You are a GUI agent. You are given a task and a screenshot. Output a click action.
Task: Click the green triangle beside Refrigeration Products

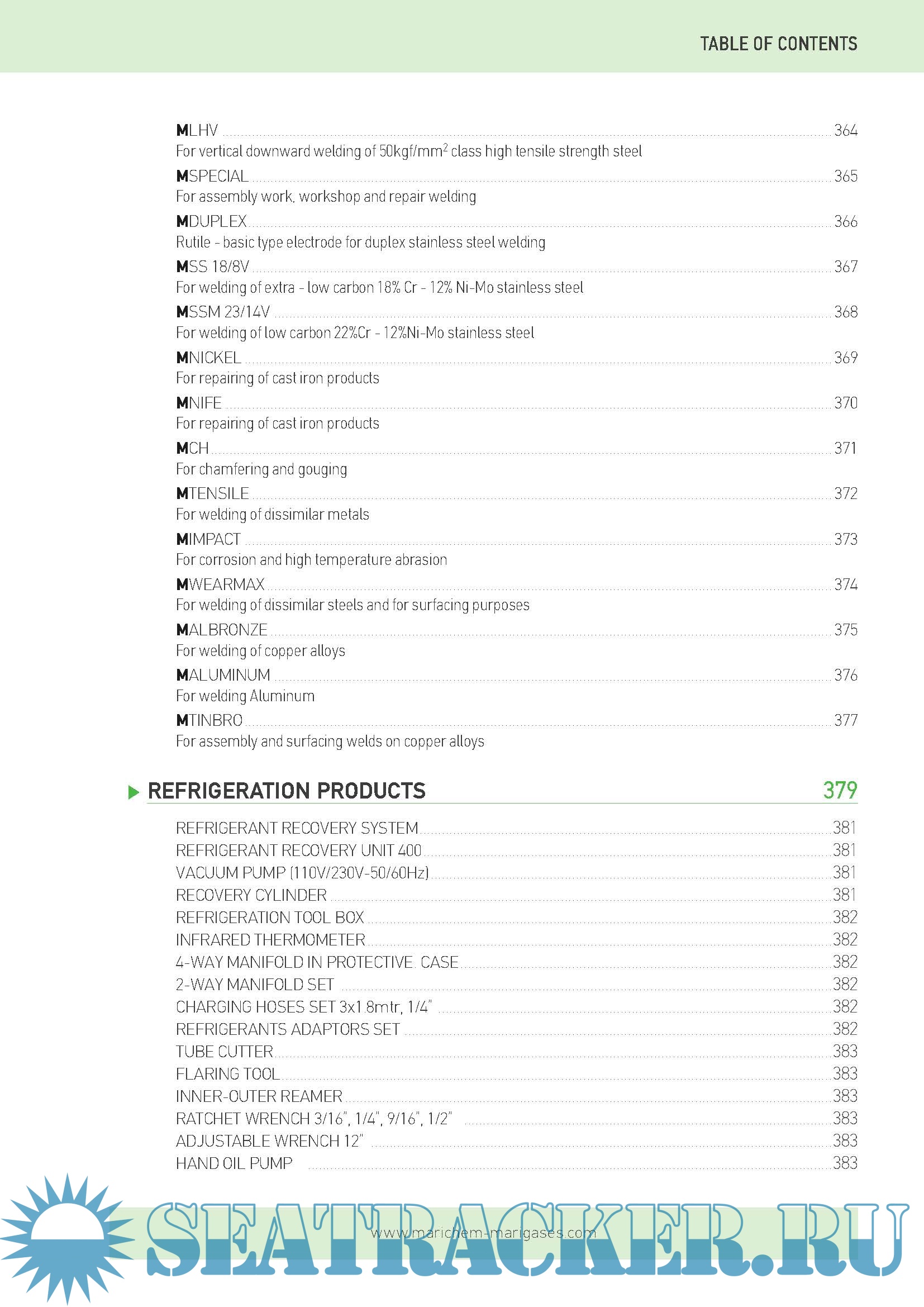[x=134, y=792]
